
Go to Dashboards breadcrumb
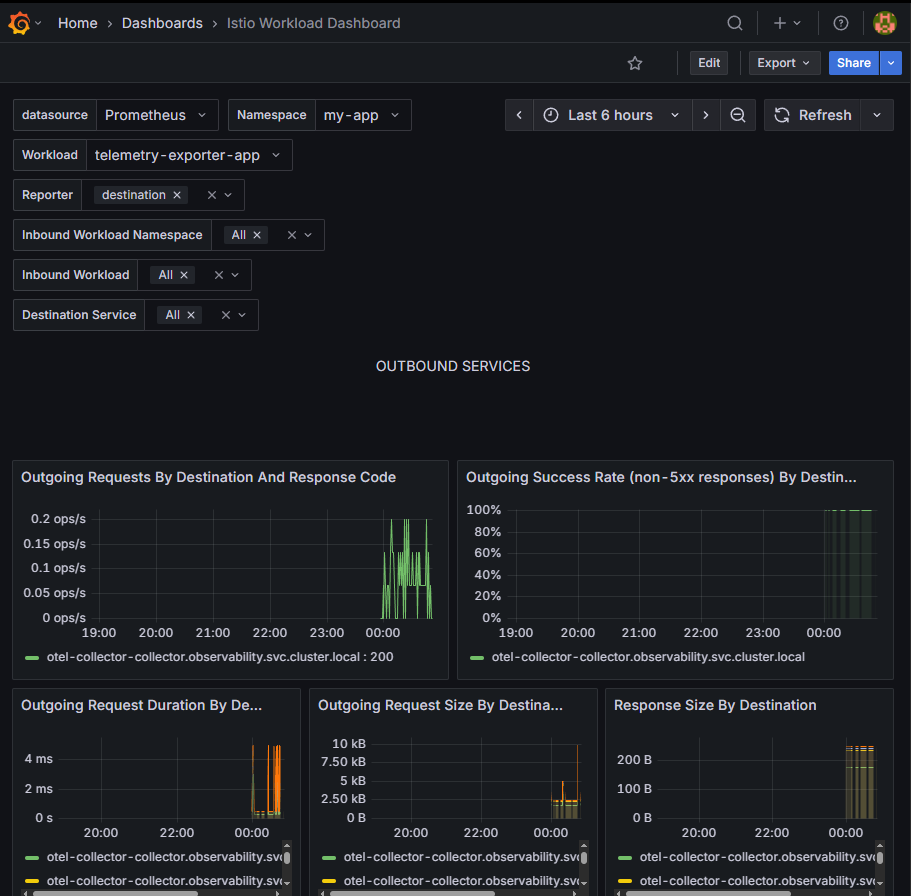coord(162,23)
